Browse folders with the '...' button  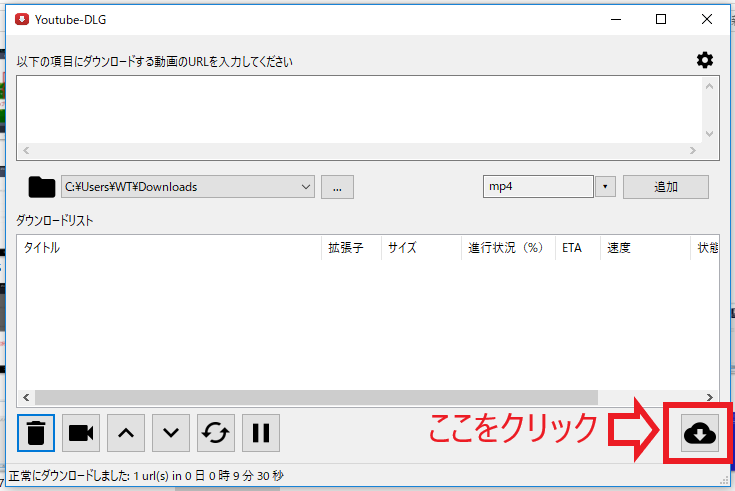[x=337, y=187]
